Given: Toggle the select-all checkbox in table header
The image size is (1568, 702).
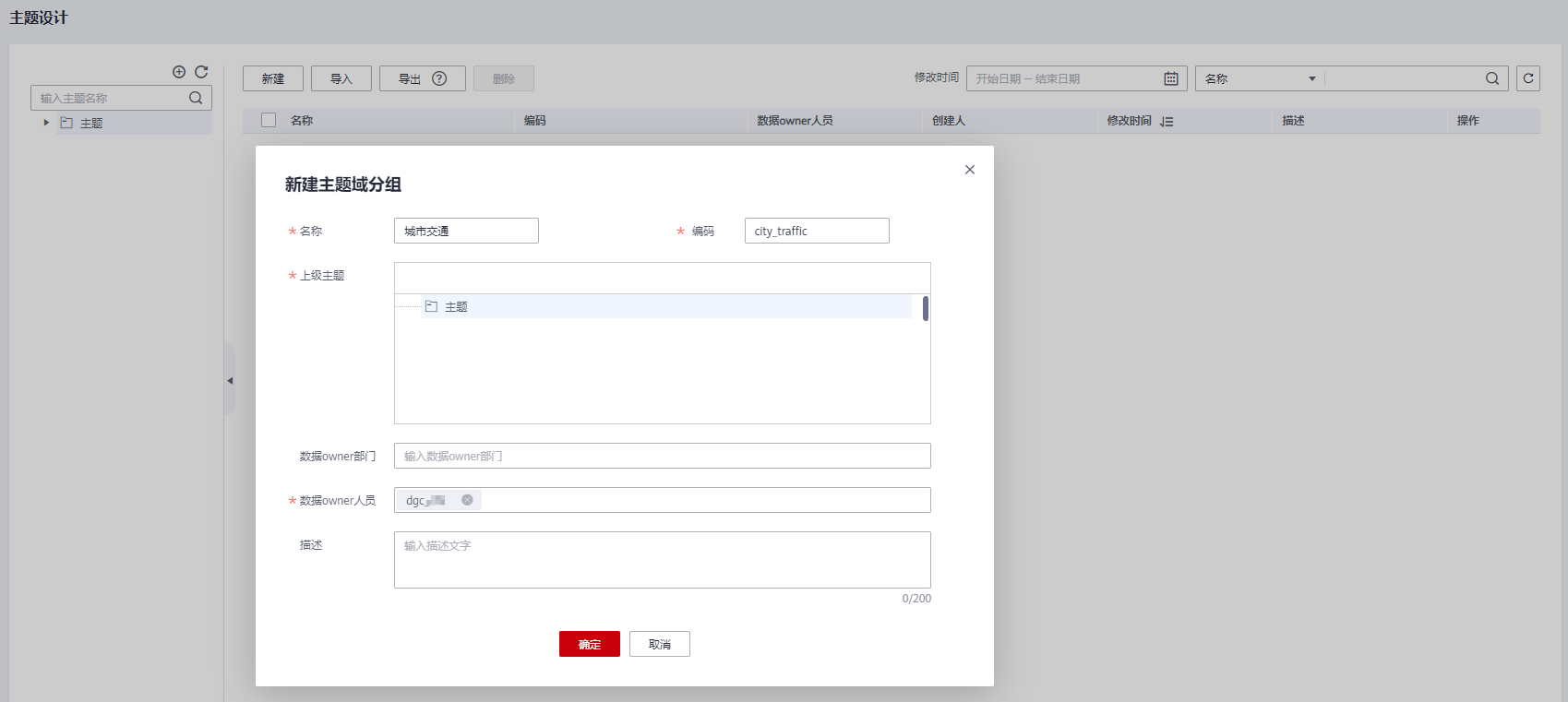Looking at the screenshot, I should (x=269, y=120).
